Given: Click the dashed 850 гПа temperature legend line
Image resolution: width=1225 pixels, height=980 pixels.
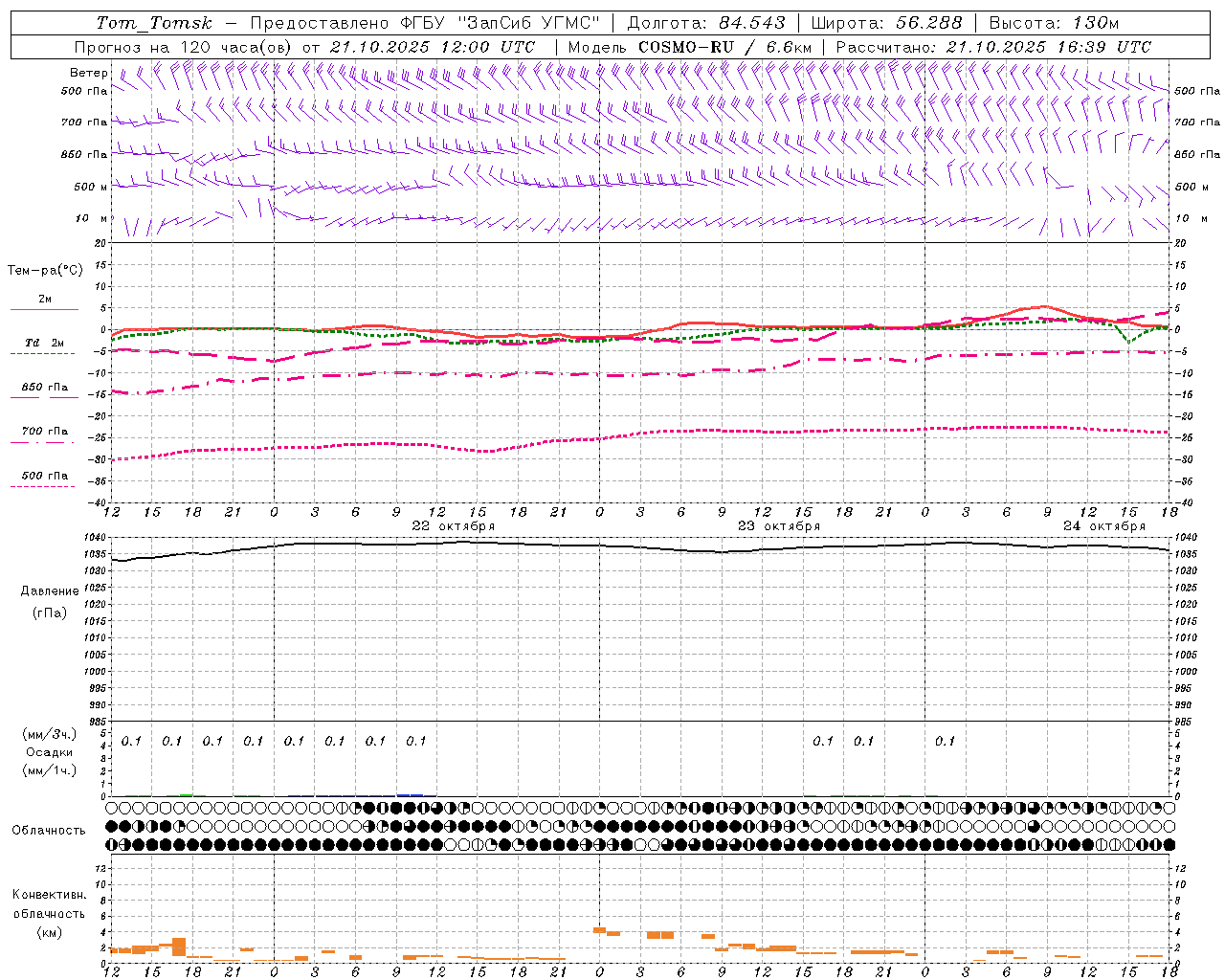Looking at the screenshot, I should click(x=43, y=398).
